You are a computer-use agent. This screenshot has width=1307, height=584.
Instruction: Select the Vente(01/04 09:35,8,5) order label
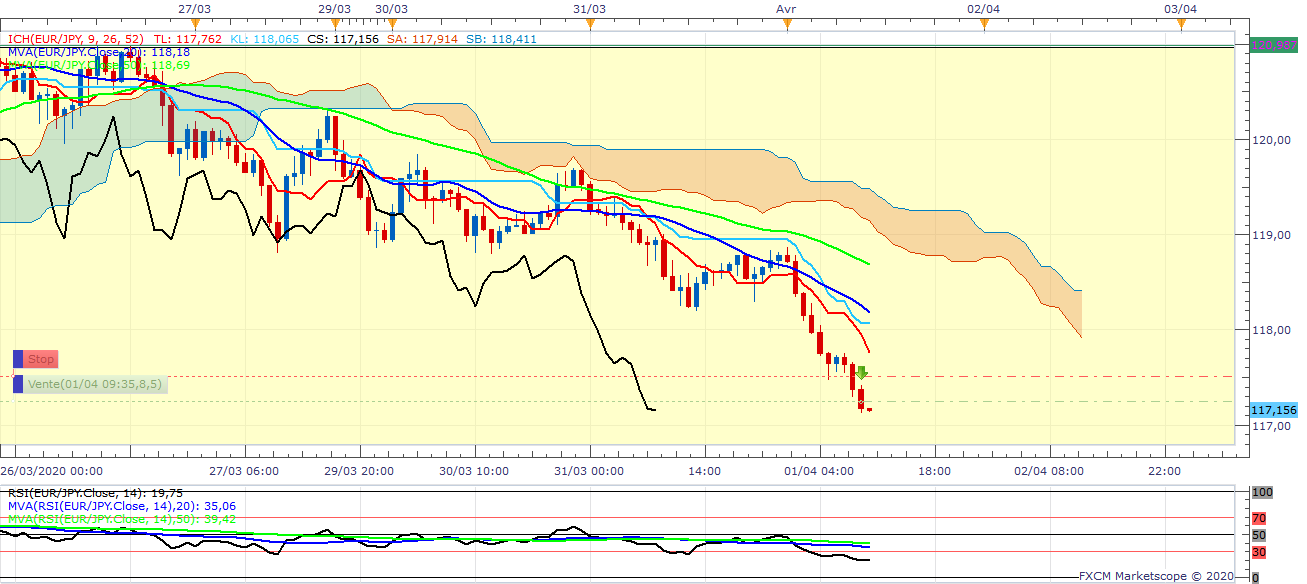[96, 384]
